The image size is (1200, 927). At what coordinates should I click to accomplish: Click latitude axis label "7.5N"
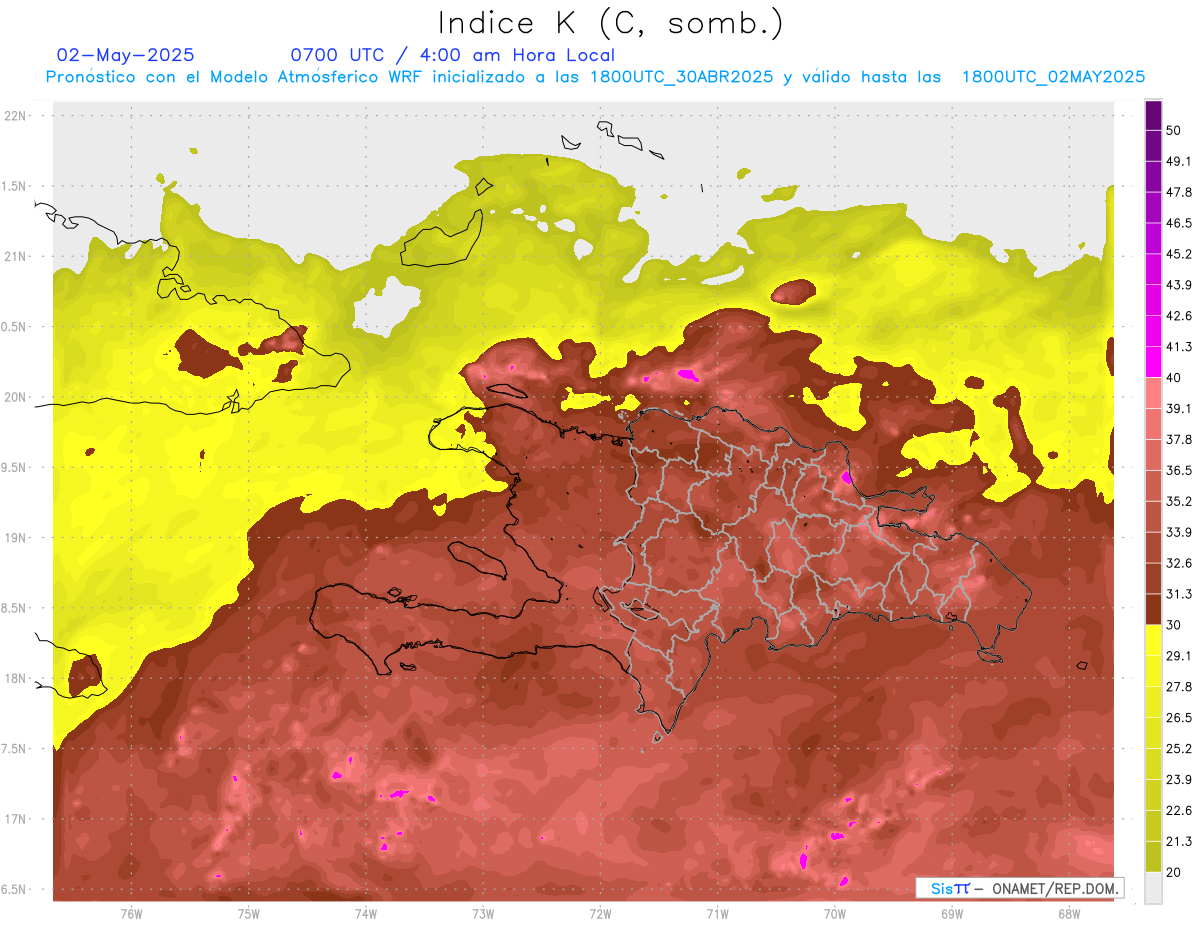point(15,749)
